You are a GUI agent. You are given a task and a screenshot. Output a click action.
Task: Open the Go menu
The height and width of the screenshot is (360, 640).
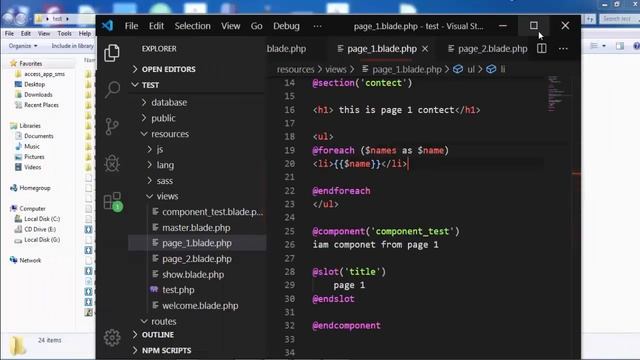[x=256, y=26]
